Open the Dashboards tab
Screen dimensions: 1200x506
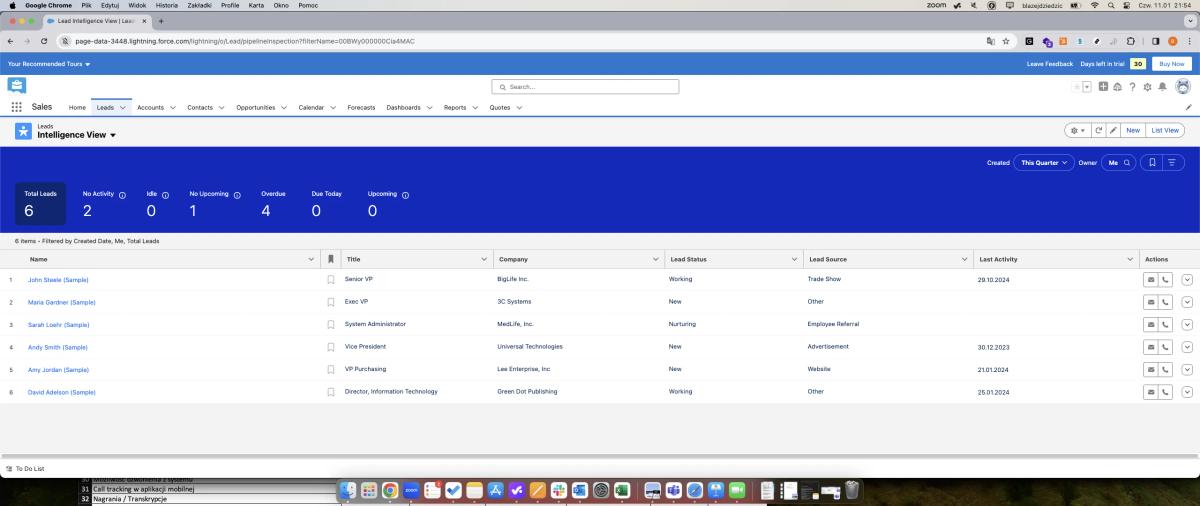point(403,107)
